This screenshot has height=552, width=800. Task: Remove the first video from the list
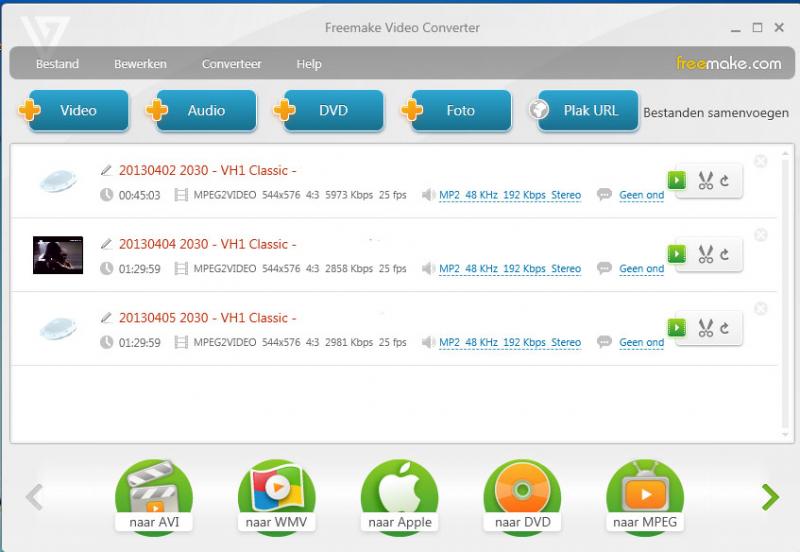761,161
